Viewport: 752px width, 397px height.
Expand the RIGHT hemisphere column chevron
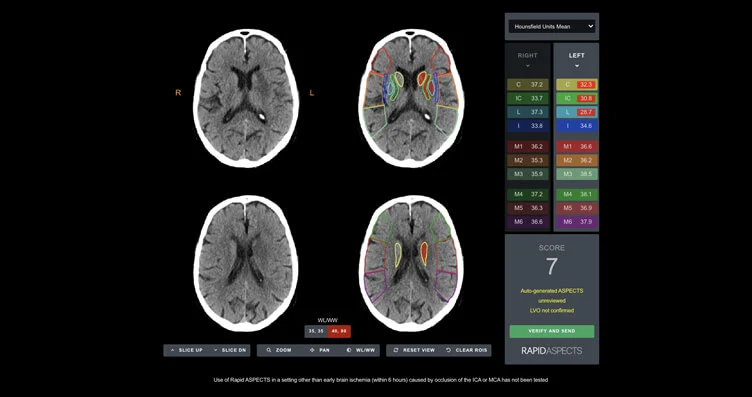coord(527,66)
